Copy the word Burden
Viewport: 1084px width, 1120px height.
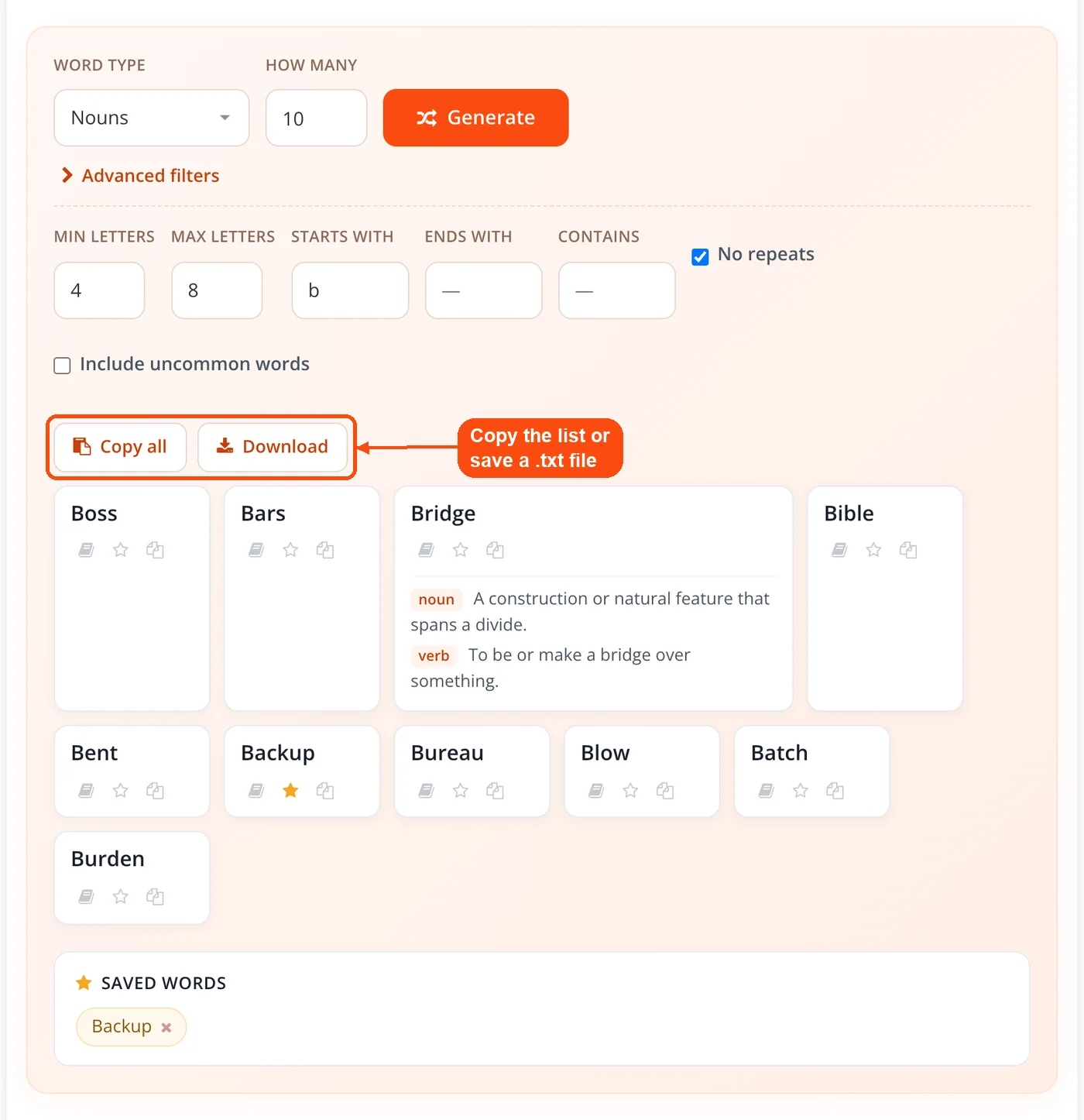point(155,896)
